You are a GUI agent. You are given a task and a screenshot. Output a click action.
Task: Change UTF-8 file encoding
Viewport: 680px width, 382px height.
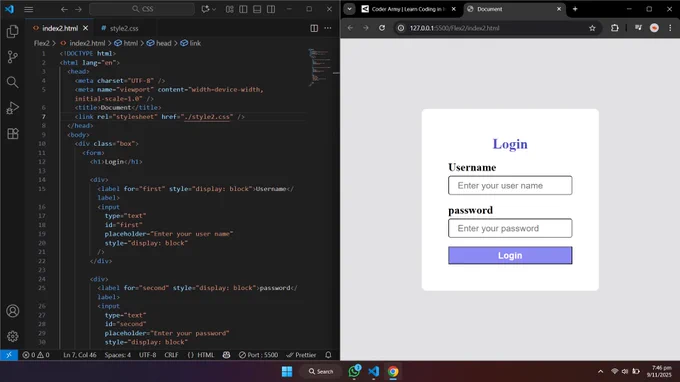coord(147,355)
